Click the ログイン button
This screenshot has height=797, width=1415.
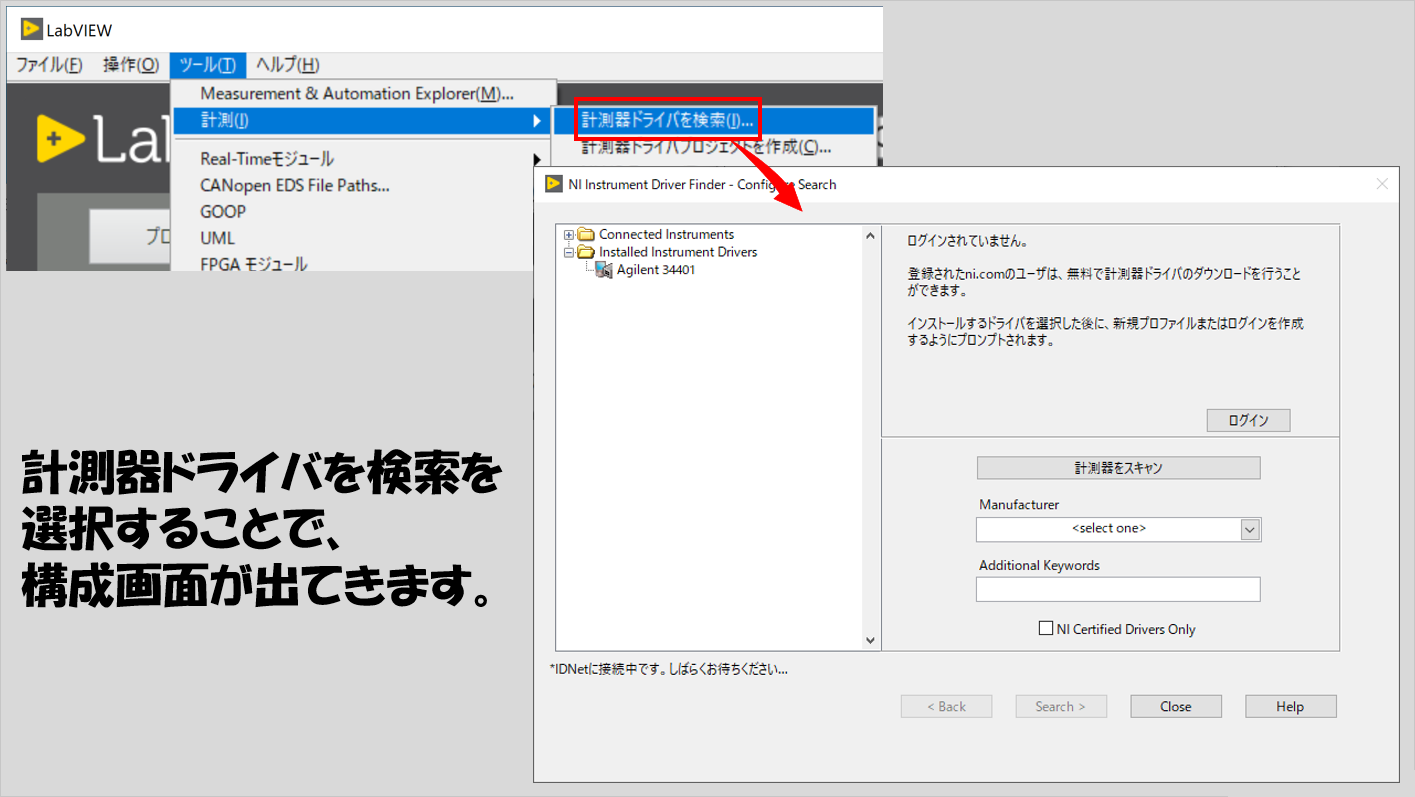point(1248,420)
